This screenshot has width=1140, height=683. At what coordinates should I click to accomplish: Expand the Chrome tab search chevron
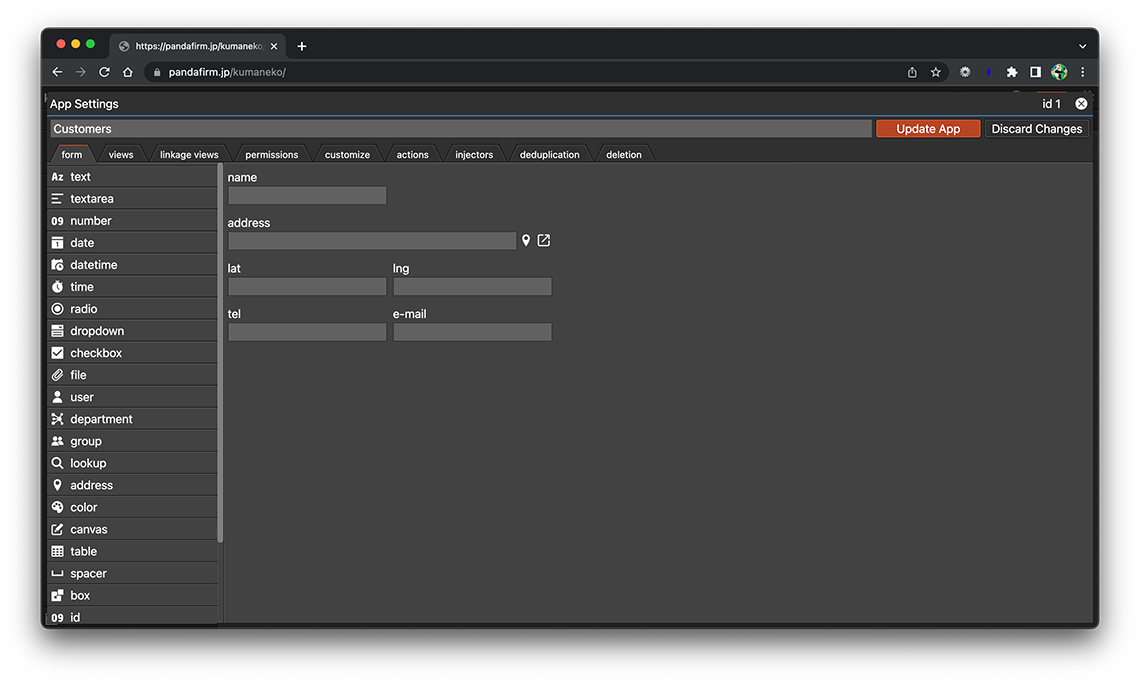pyautogui.click(x=1082, y=46)
